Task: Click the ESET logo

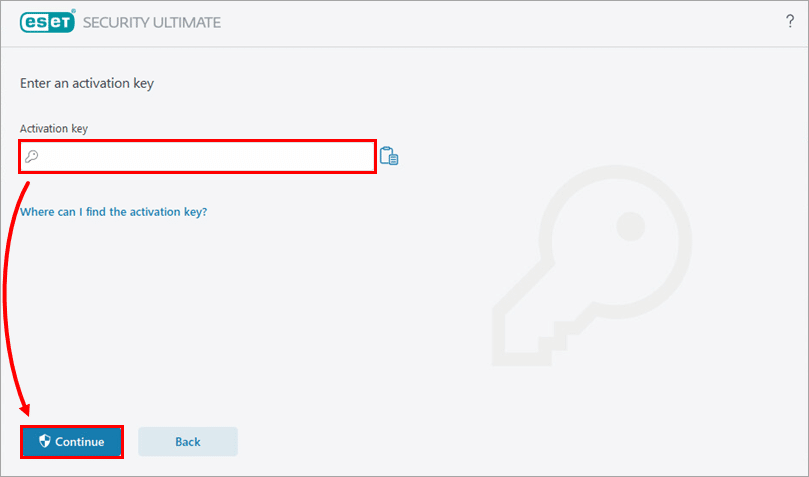Action: coord(48,22)
